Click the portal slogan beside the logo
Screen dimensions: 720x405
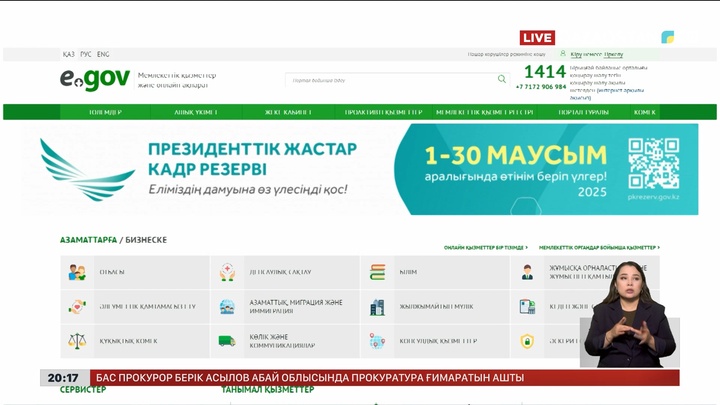177,80
